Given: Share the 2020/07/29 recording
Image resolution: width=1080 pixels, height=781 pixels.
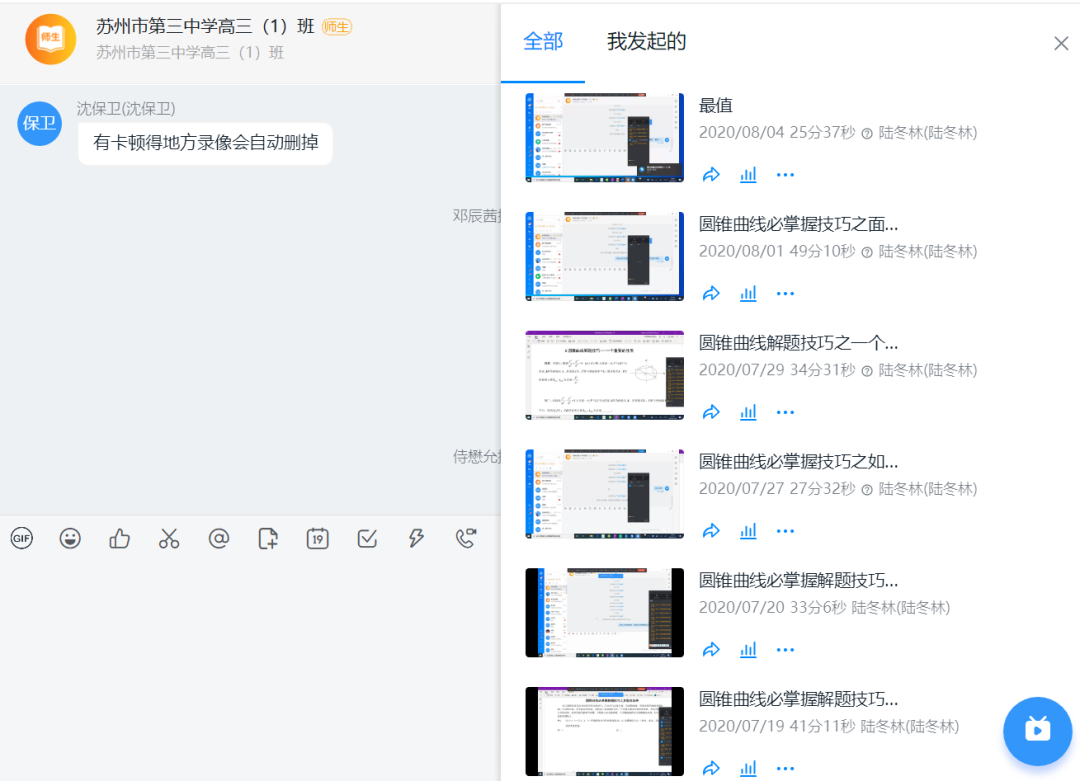Looking at the screenshot, I should pos(711,413).
